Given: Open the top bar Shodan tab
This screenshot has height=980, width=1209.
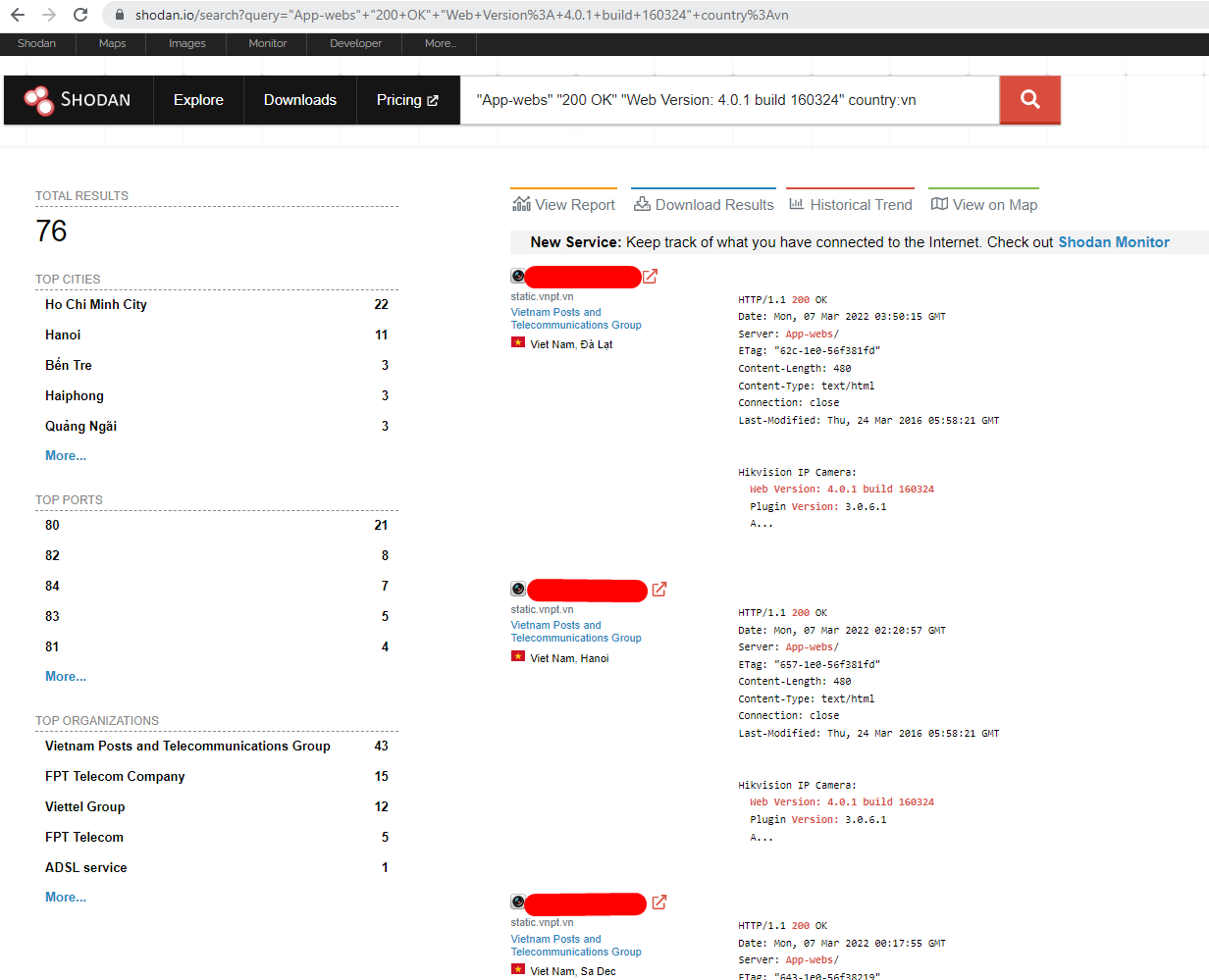Looking at the screenshot, I should [x=37, y=43].
